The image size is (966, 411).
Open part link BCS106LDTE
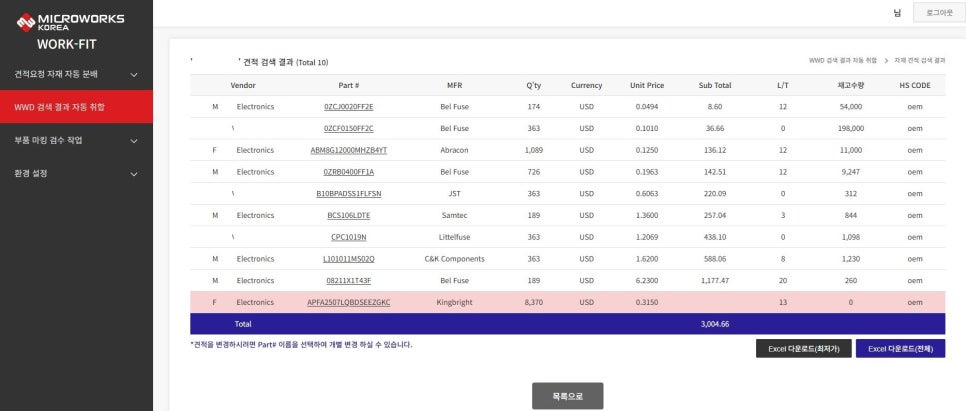click(x=349, y=215)
